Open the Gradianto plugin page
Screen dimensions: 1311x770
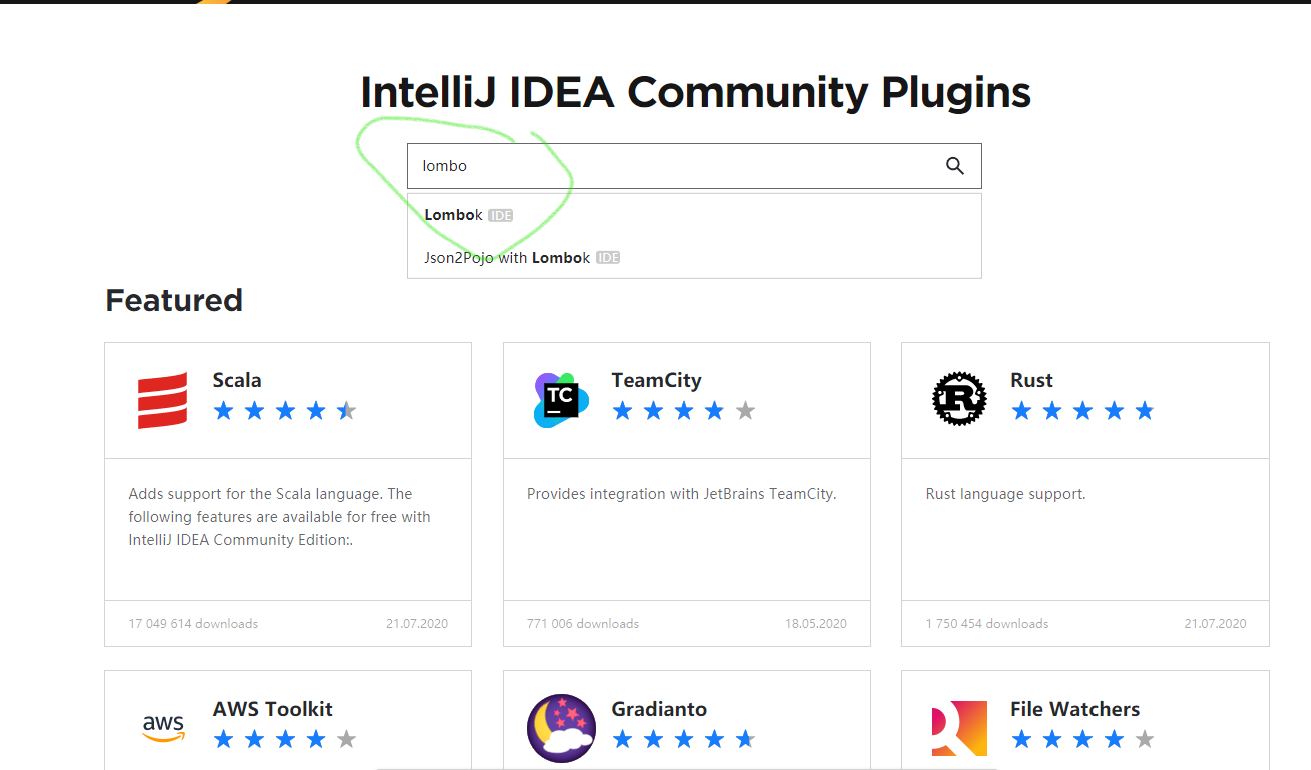point(660,709)
